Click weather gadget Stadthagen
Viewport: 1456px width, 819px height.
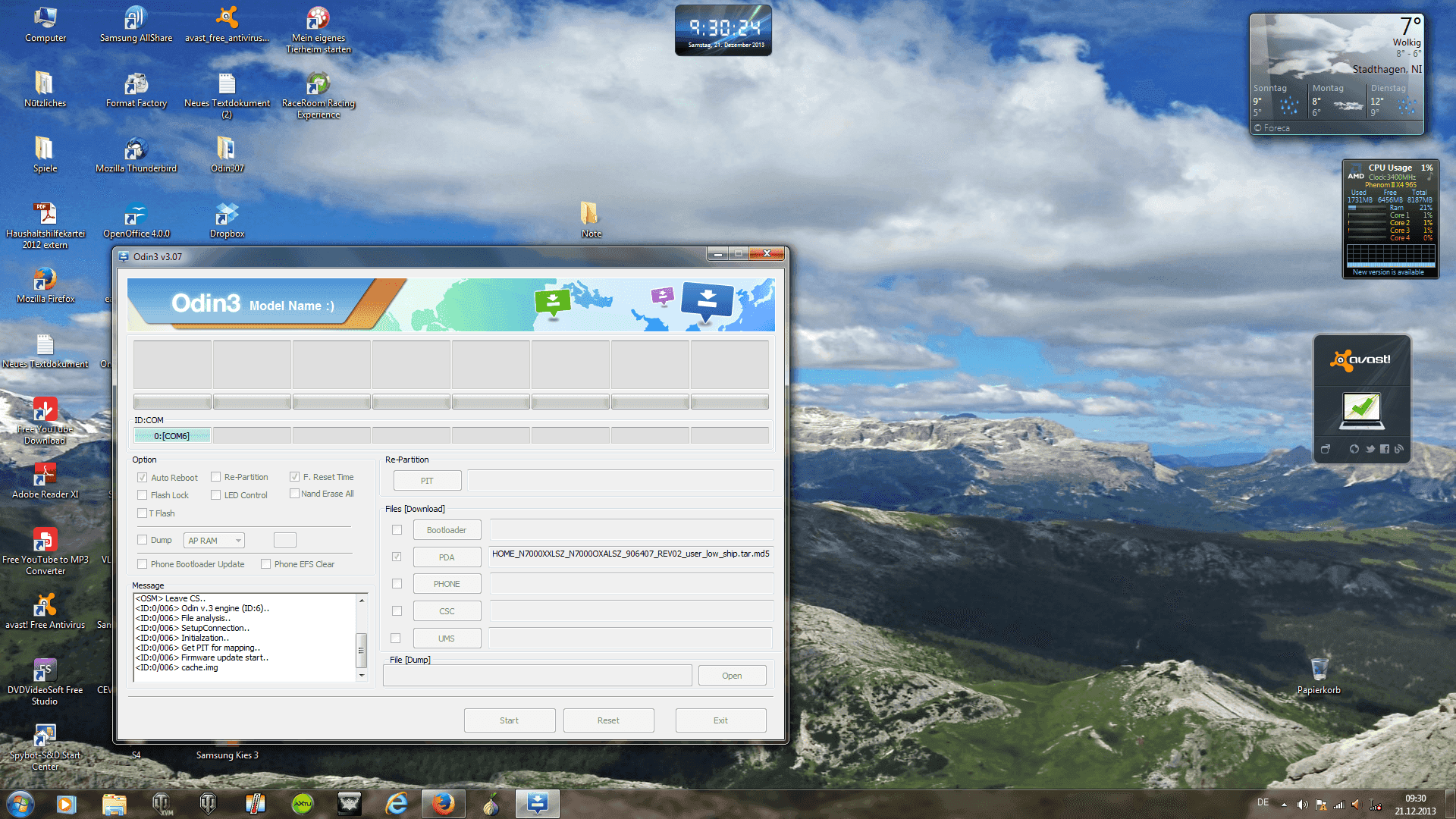[x=1336, y=74]
